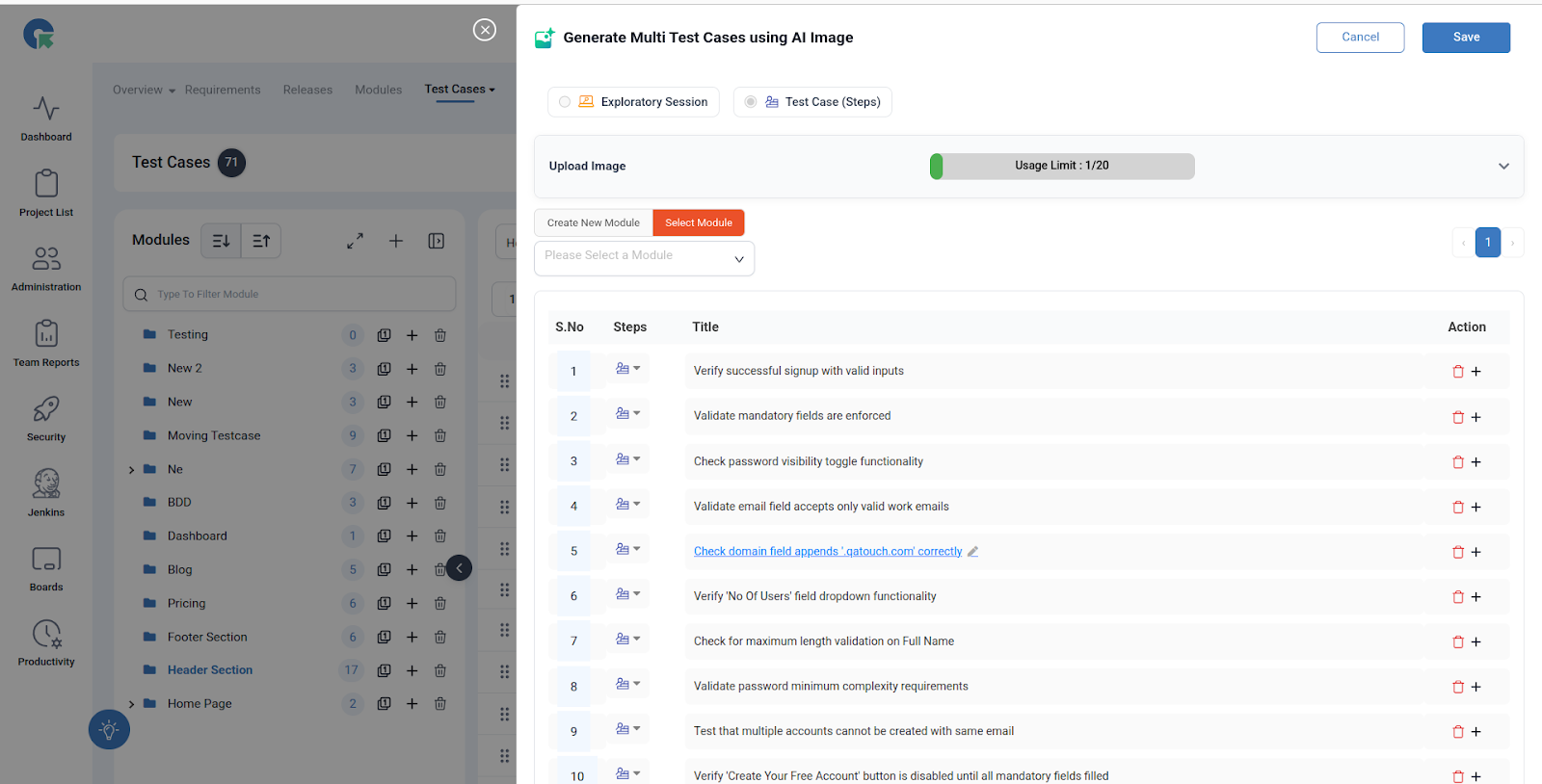This screenshot has width=1542, height=784.
Task: Cancel the test case generation
Action: tap(1359, 38)
